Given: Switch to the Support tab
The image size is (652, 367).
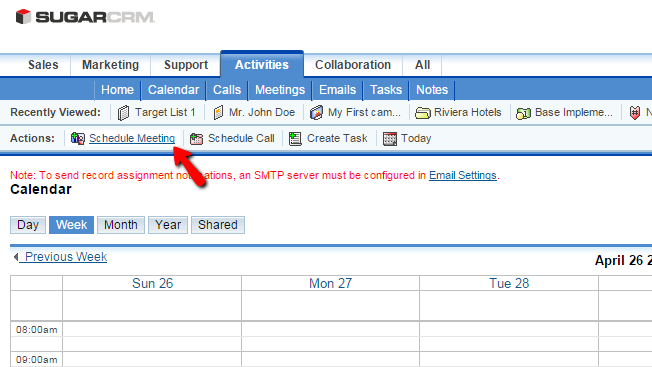Looking at the screenshot, I should coord(186,65).
